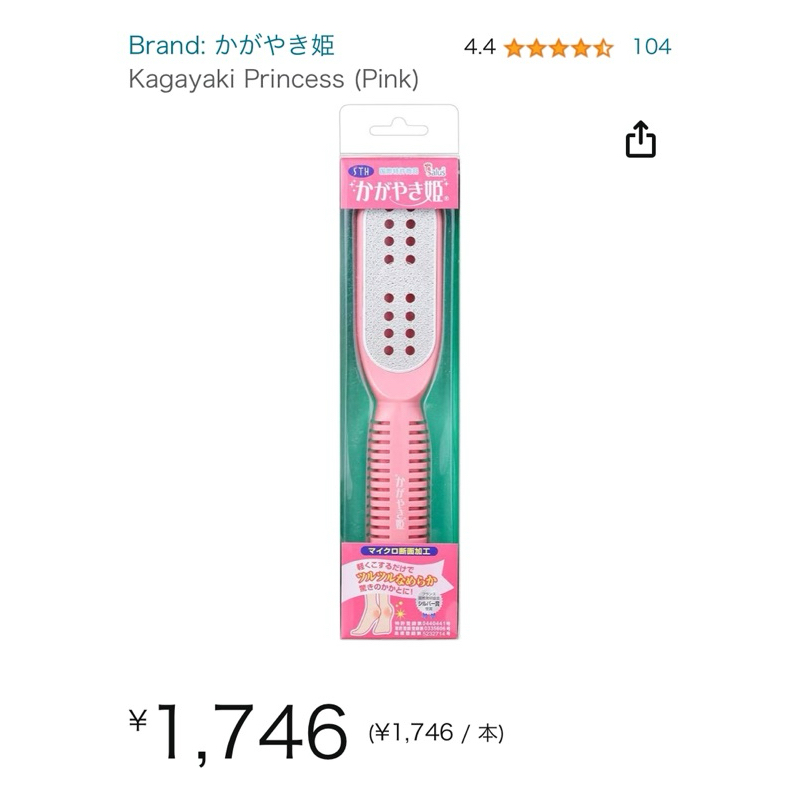The height and width of the screenshot is (800, 800).
Task: Click the half-filled fifth rating star
Action: (603, 48)
